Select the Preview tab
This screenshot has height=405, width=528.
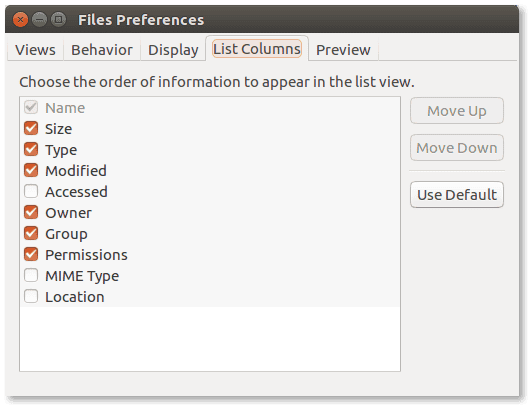click(x=343, y=50)
